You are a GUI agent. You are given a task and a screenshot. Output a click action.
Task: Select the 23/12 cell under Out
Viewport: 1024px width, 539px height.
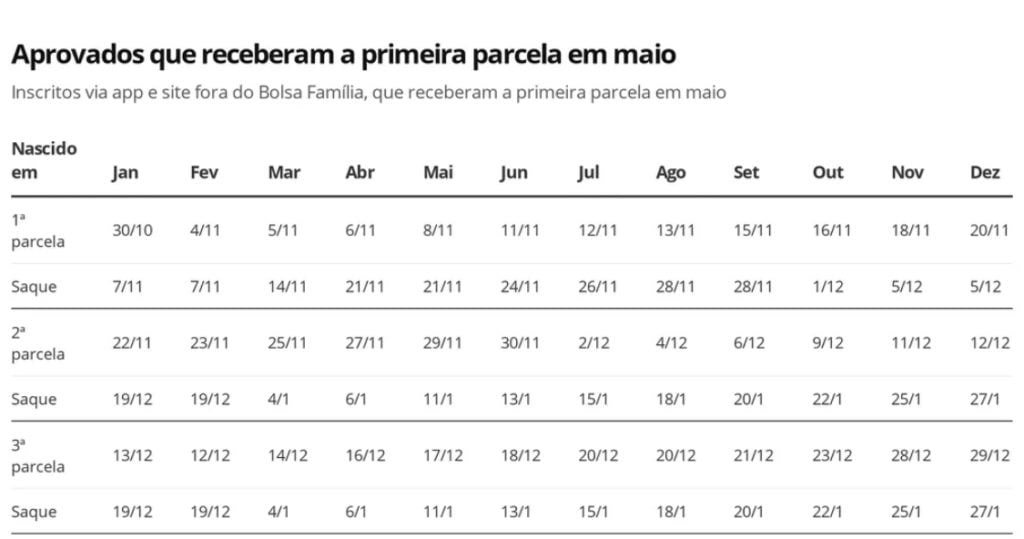coord(833,456)
